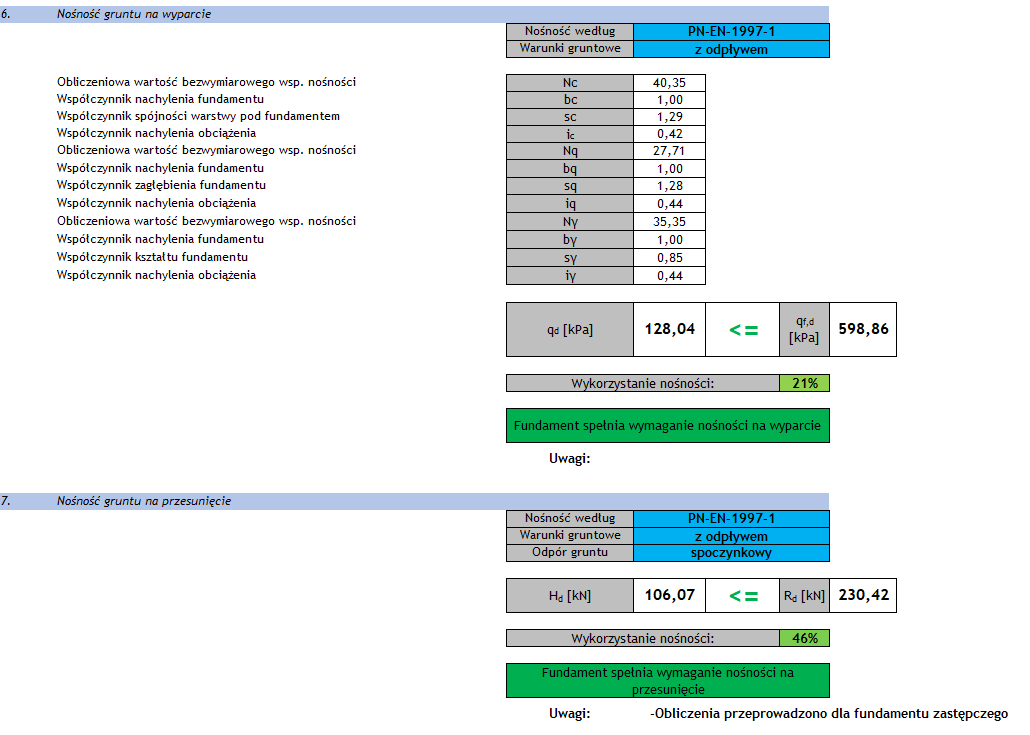The height and width of the screenshot is (735, 1030).
Task: Select the qf,d result 598,86
Action: click(863, 329)
